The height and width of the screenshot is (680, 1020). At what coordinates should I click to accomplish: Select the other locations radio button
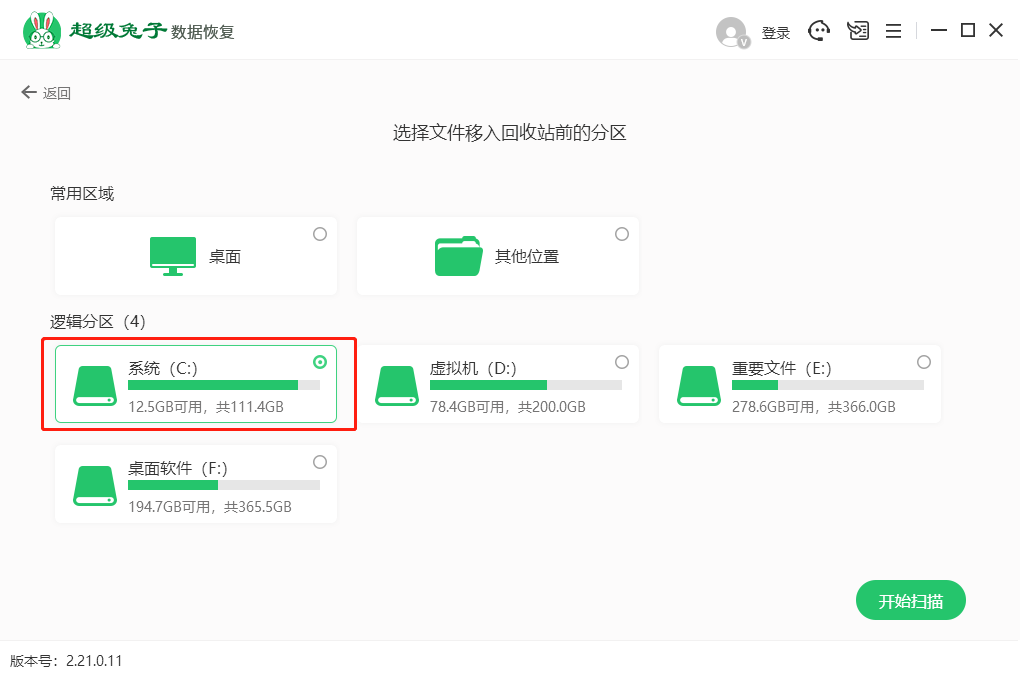[622, 234]
